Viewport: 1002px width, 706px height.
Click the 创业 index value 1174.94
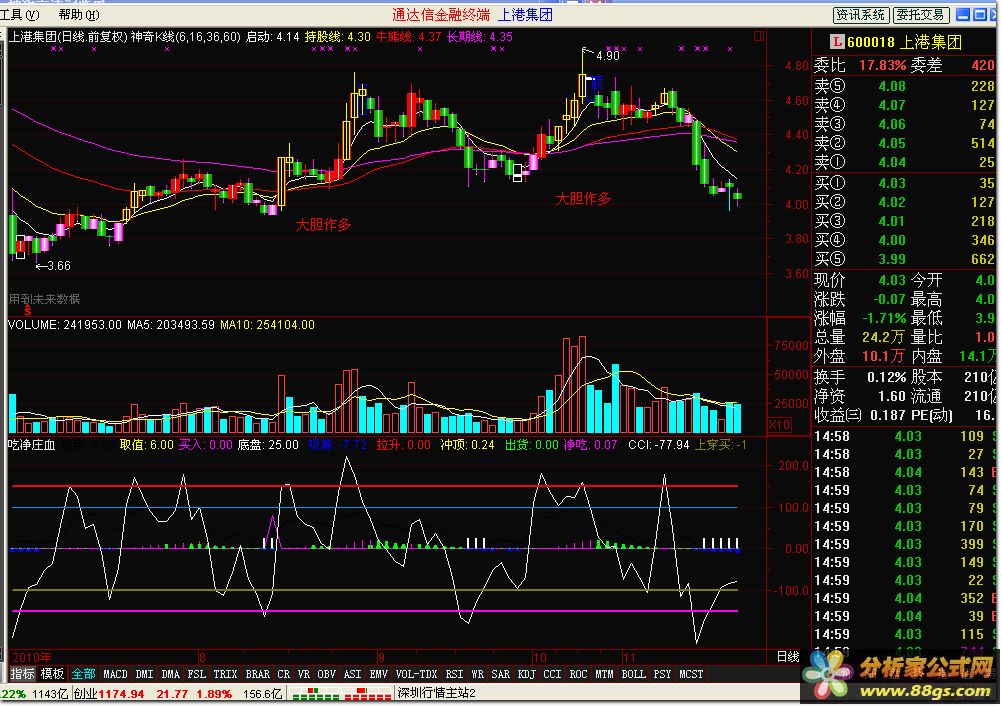pyautogui.click(x=121, y=694)
